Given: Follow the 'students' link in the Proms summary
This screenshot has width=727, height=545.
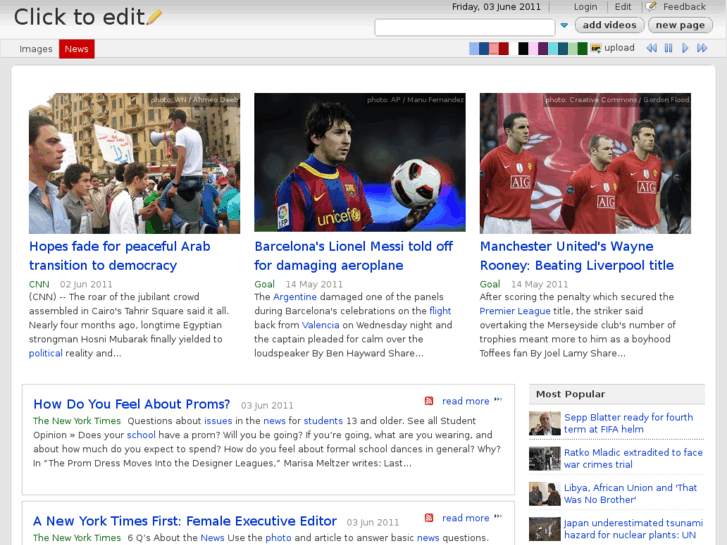Looking at the screenshot, I should (323, 421).
